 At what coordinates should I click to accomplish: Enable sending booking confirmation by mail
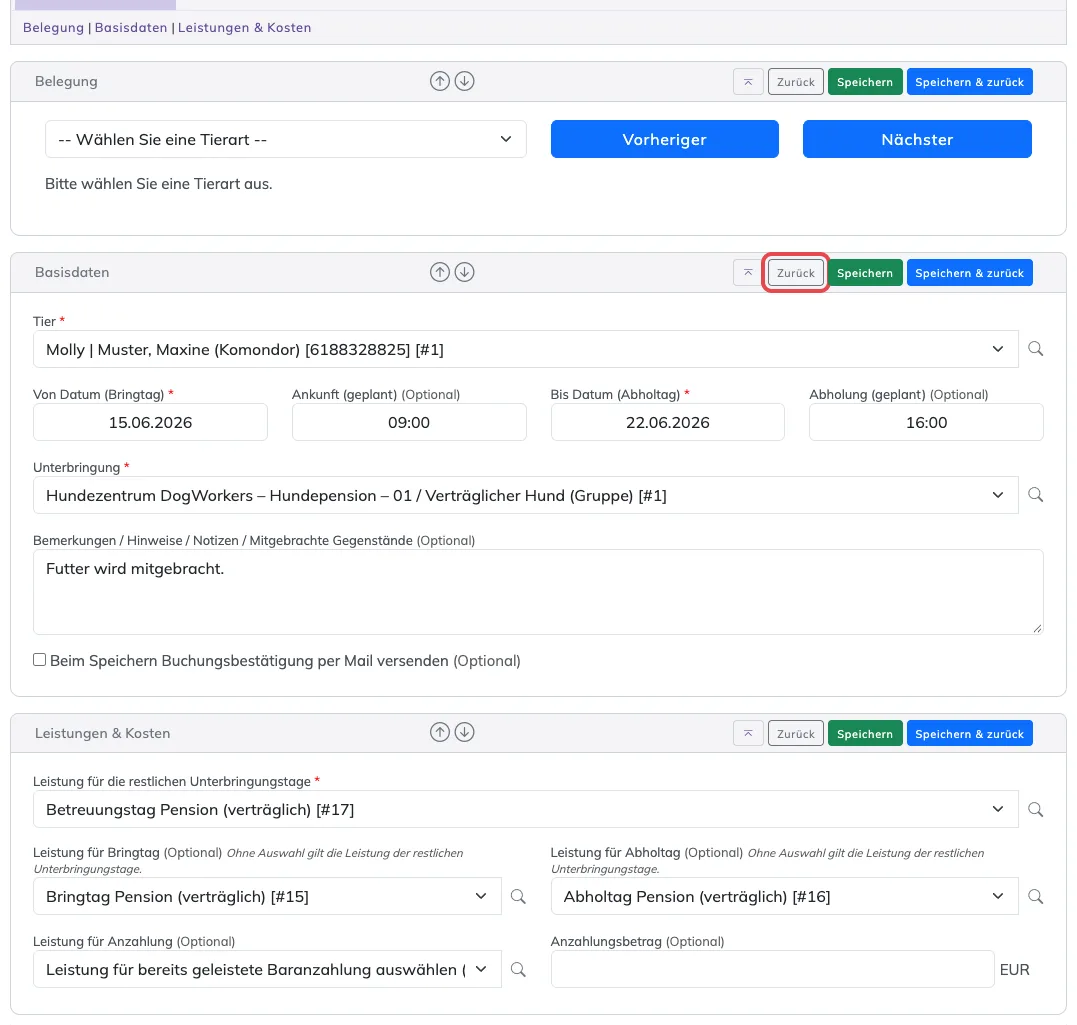point(40,660)
